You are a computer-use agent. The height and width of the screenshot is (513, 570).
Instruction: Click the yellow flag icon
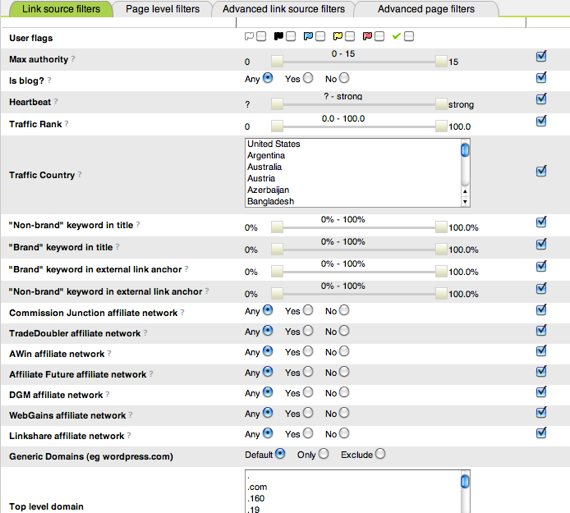click(x=338, y=36)
